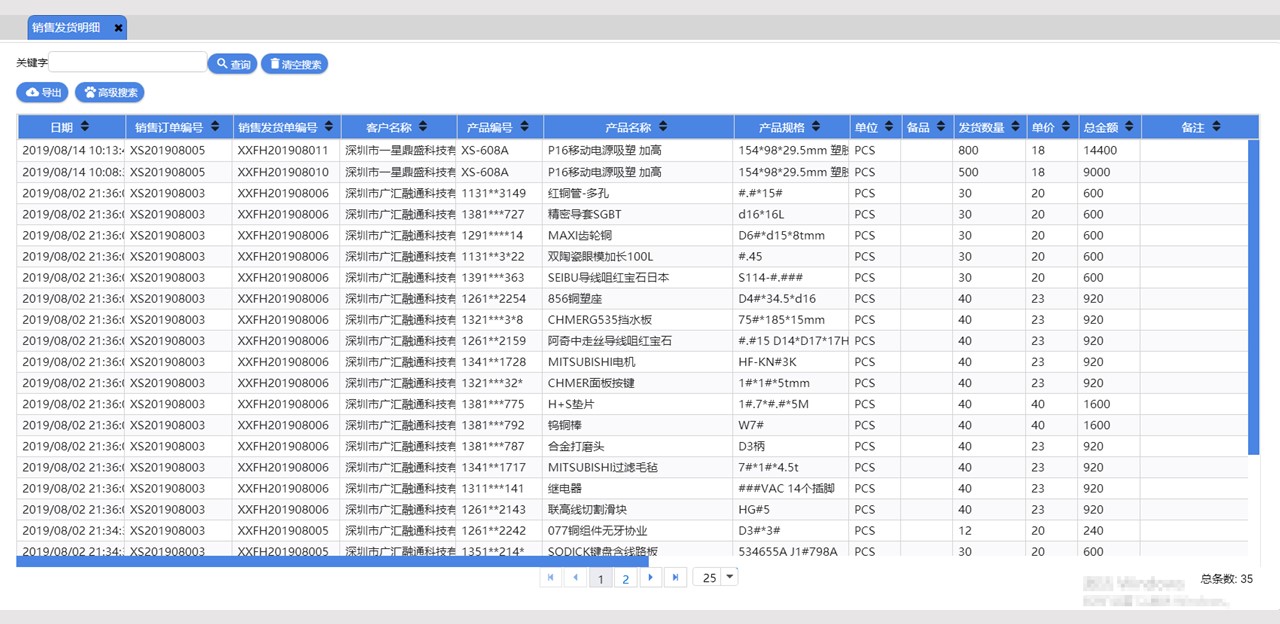Sort by 客户名称 column arrows
The width and height of the screenshot is (1280, 624).
click(x=423, y=127)
